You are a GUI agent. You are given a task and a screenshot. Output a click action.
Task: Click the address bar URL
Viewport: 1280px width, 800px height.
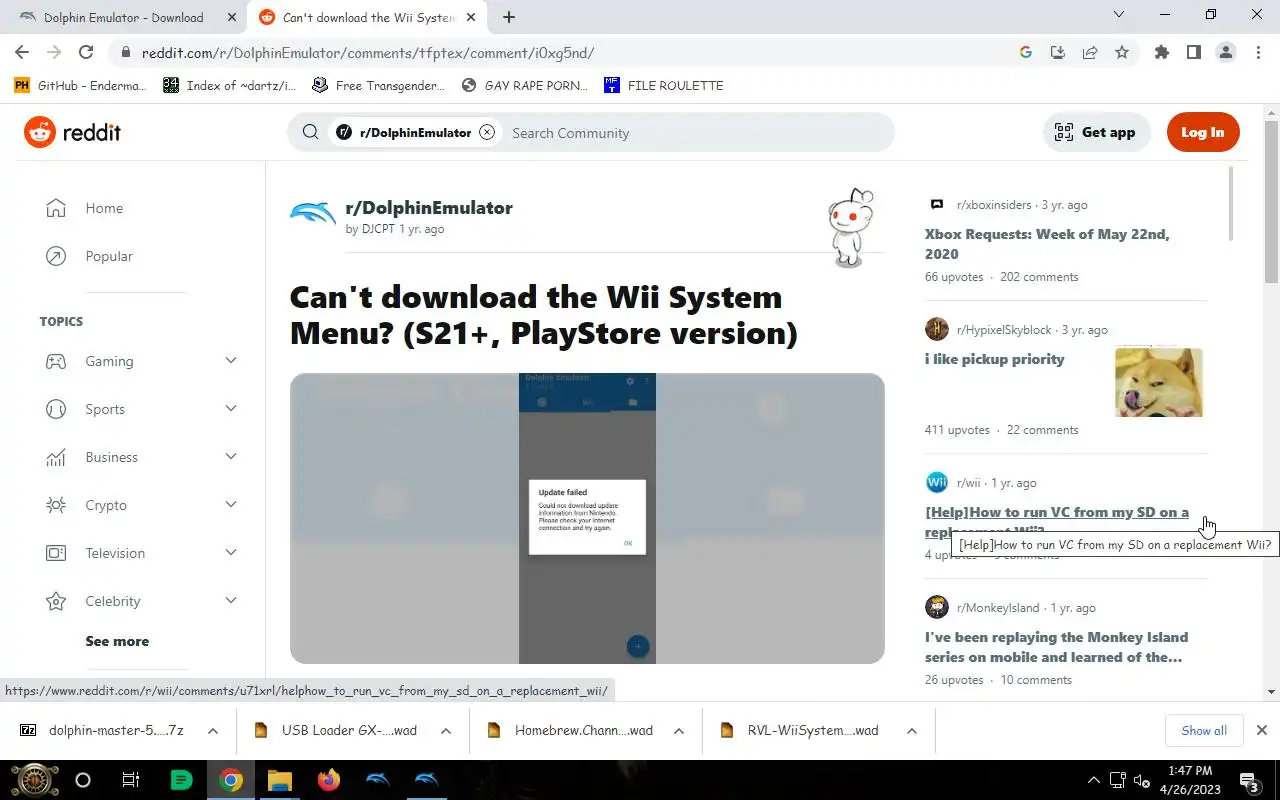pyautogui.click(x=368, y=53)
